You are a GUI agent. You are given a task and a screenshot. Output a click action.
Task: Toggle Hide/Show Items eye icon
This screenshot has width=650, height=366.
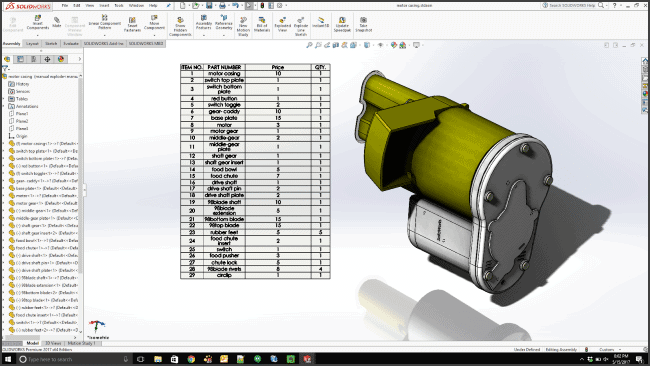[x=381, y=45]
